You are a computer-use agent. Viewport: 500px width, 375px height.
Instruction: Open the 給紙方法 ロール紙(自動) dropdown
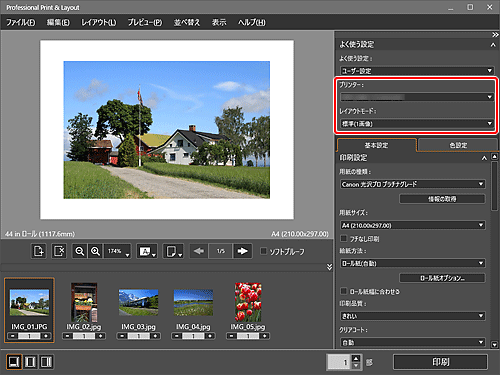(x=413, y=263)
